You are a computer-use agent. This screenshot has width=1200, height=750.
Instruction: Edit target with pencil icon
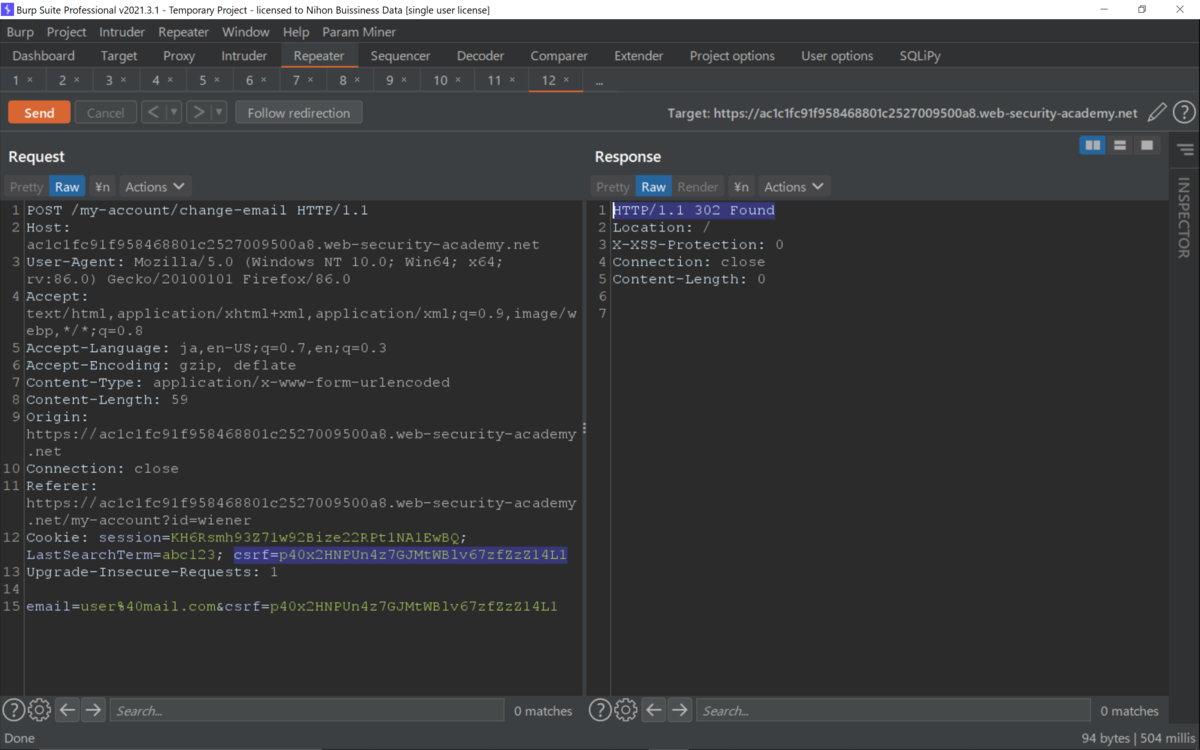tap(1157, 113)
